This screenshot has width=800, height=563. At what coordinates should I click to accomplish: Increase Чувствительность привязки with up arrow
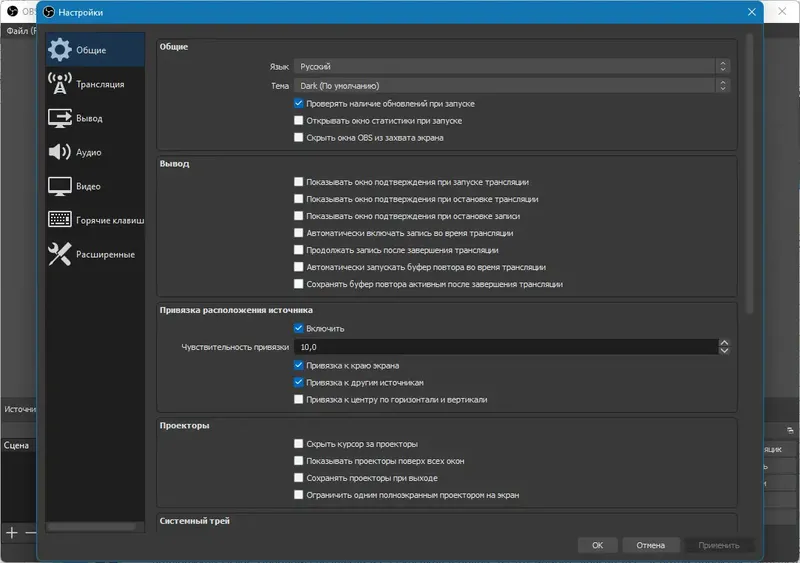click(x=724, y=343)
